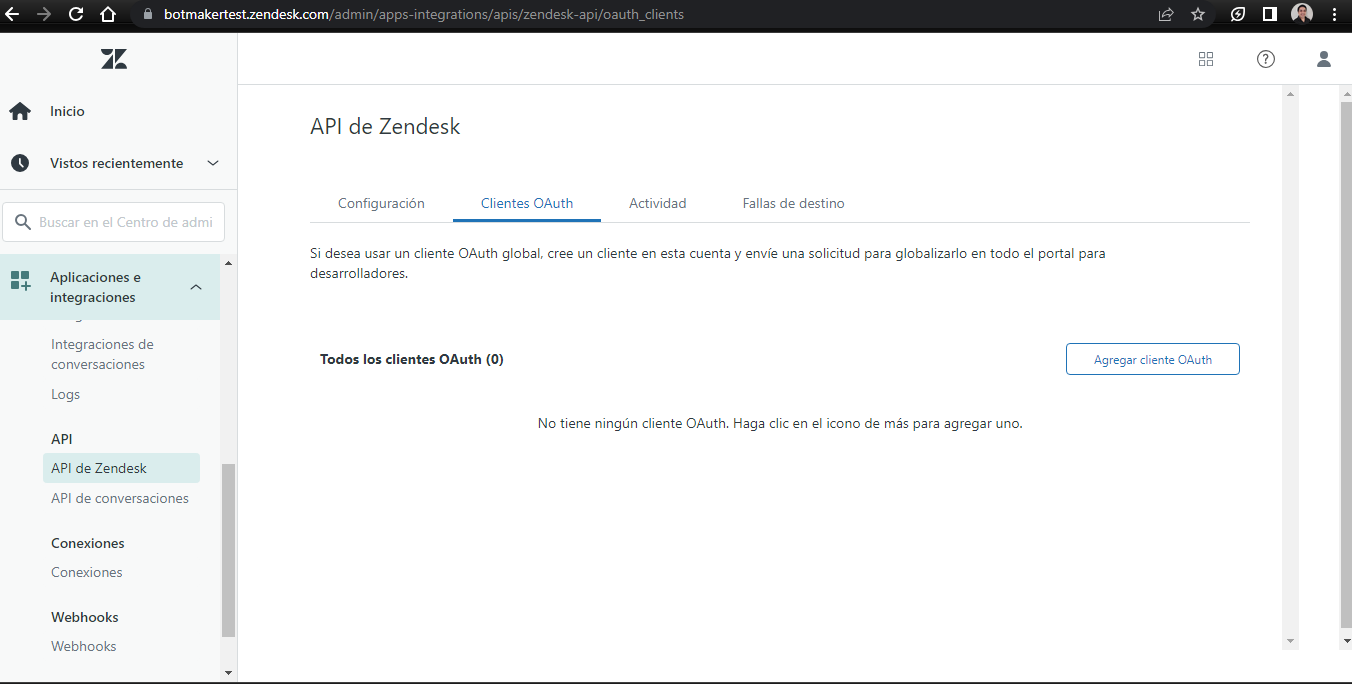
Task: Click the No tiene ningún cliente OAuth message
Action: [780, 423]
